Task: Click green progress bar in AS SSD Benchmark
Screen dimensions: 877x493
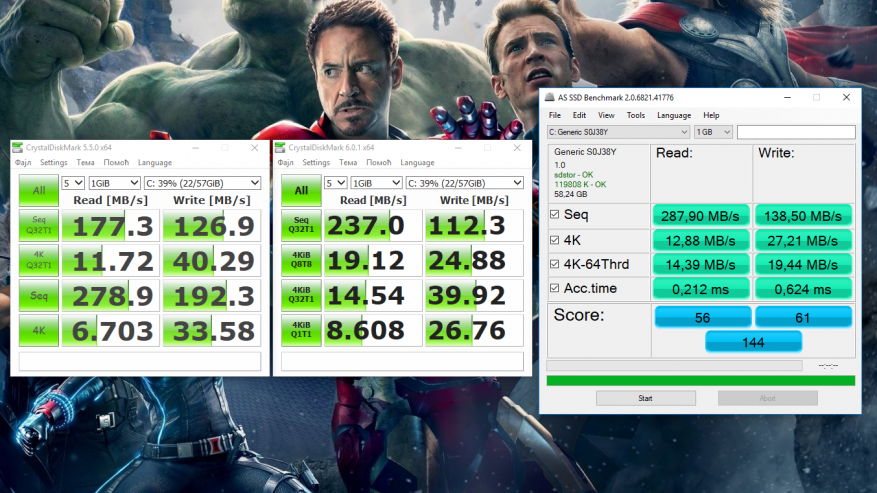Action: pyautogui.click(x=701, y=381)
